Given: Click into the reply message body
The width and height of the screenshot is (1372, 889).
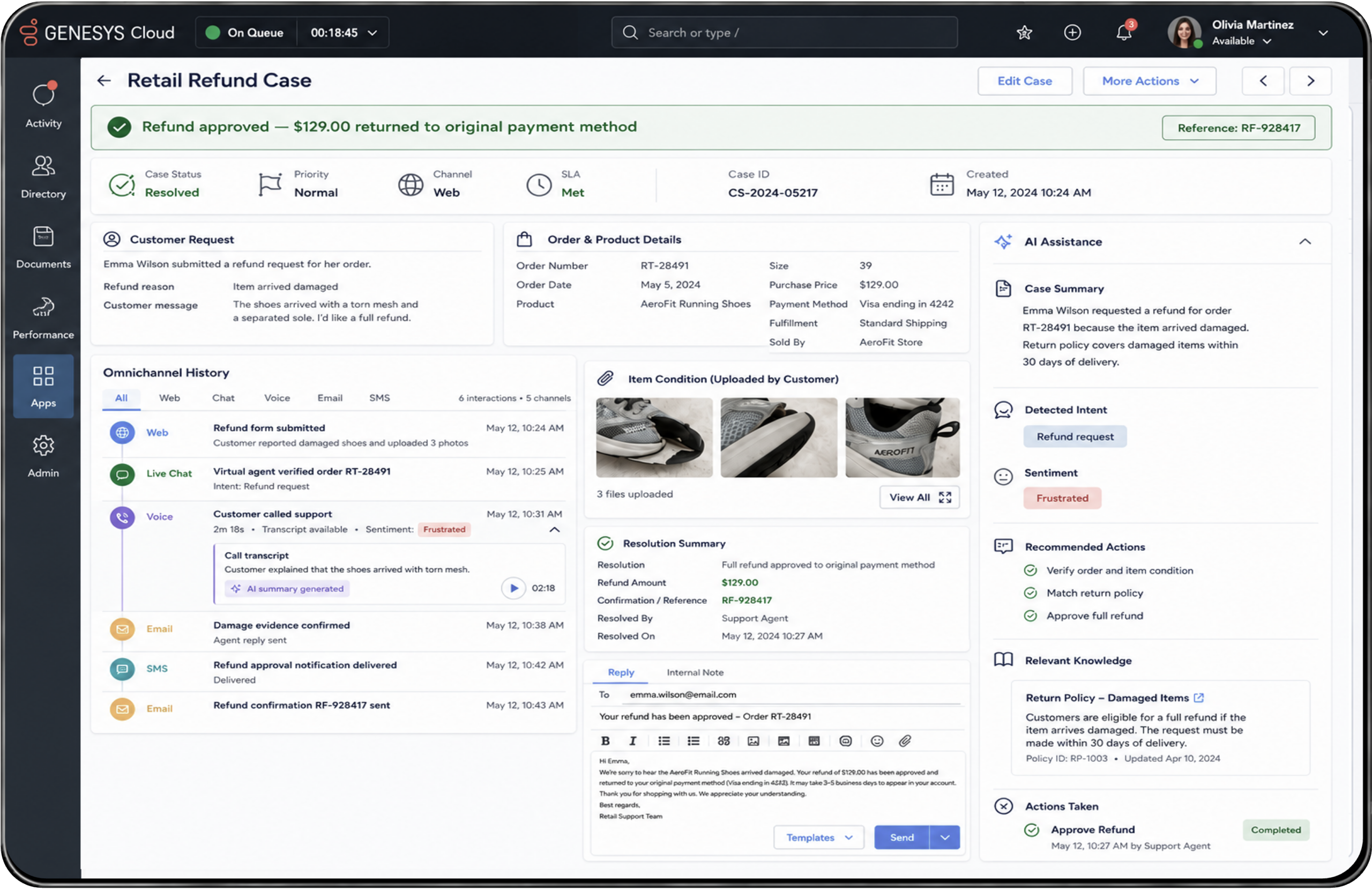Looking at the screenshot, I should coord(778,788).
